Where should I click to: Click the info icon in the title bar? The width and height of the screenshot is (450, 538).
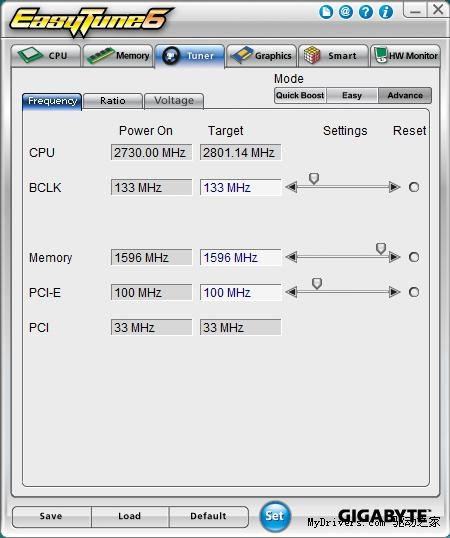click(386, 12)
